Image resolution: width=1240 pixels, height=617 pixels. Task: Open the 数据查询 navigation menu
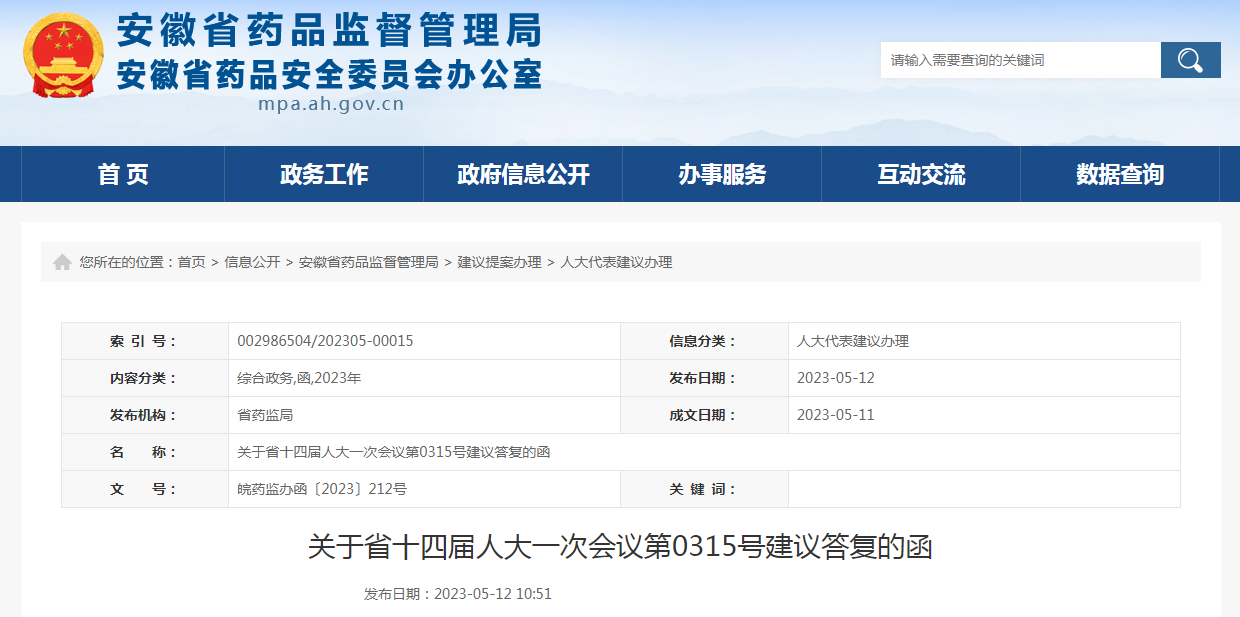pos(1120,174)
